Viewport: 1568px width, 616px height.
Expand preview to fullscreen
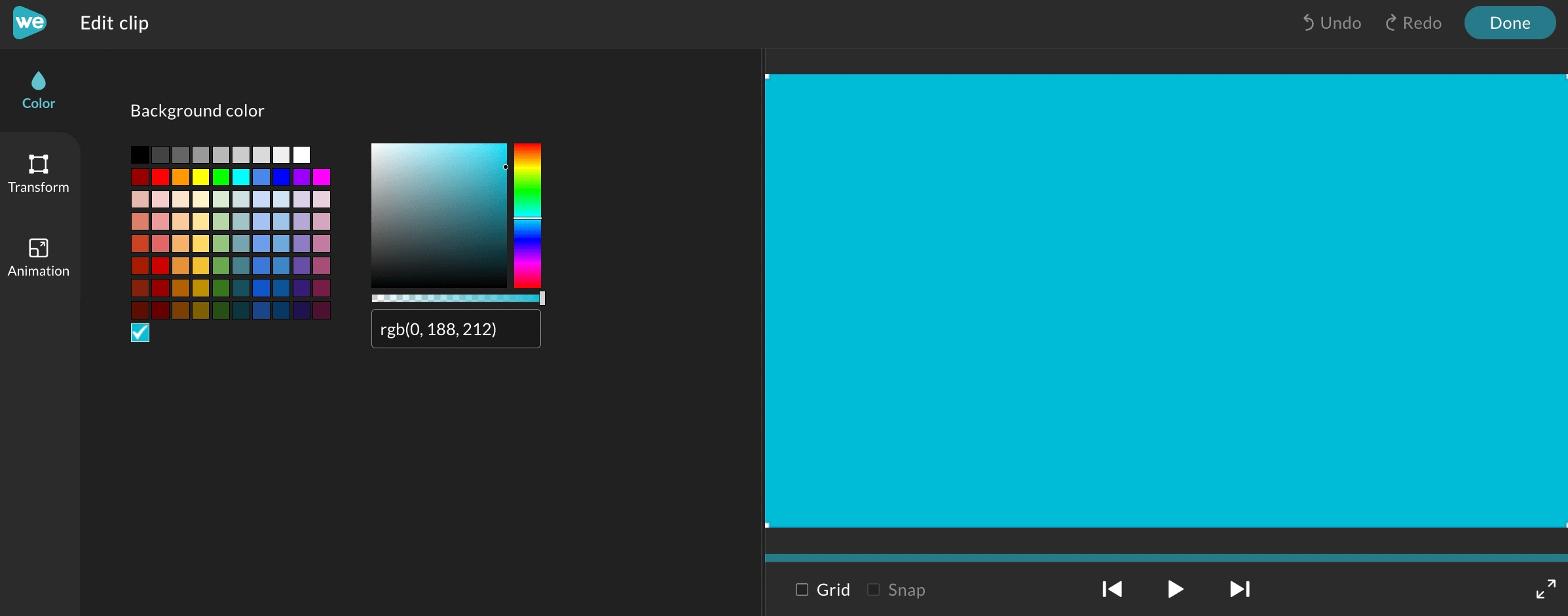[1546, 589]
